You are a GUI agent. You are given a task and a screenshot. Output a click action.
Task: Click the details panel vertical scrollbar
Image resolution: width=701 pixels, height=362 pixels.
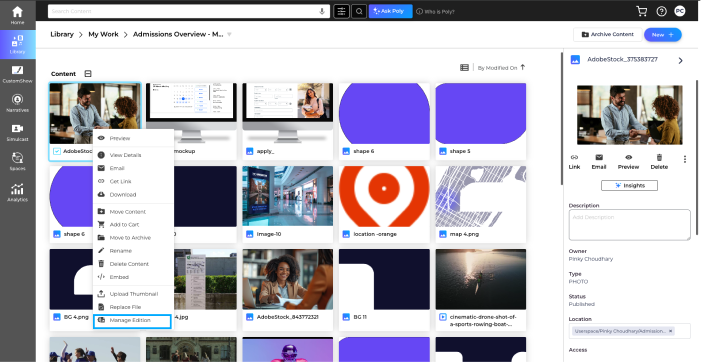697,156
